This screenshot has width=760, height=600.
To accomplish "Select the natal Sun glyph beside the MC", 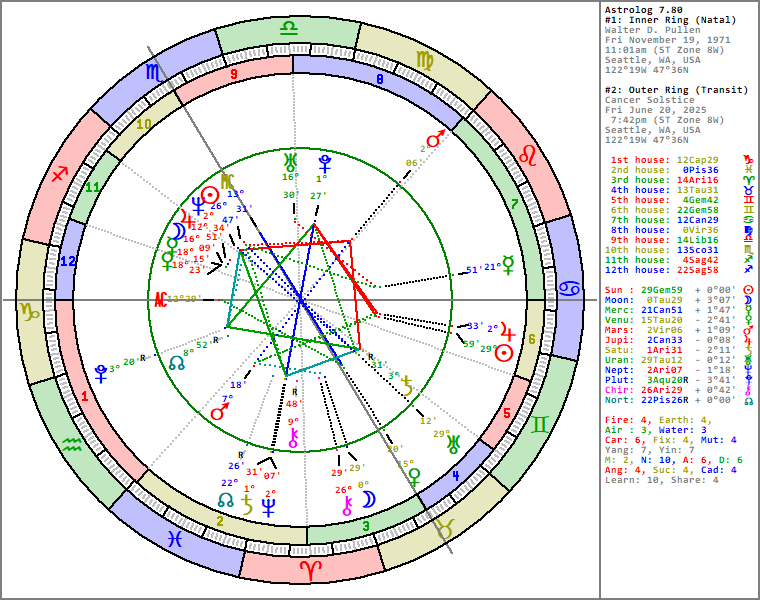I will point(209,194).
